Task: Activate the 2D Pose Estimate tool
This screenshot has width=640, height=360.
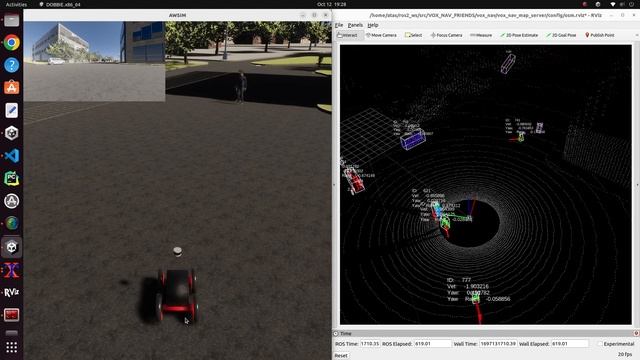Action: 519,35
